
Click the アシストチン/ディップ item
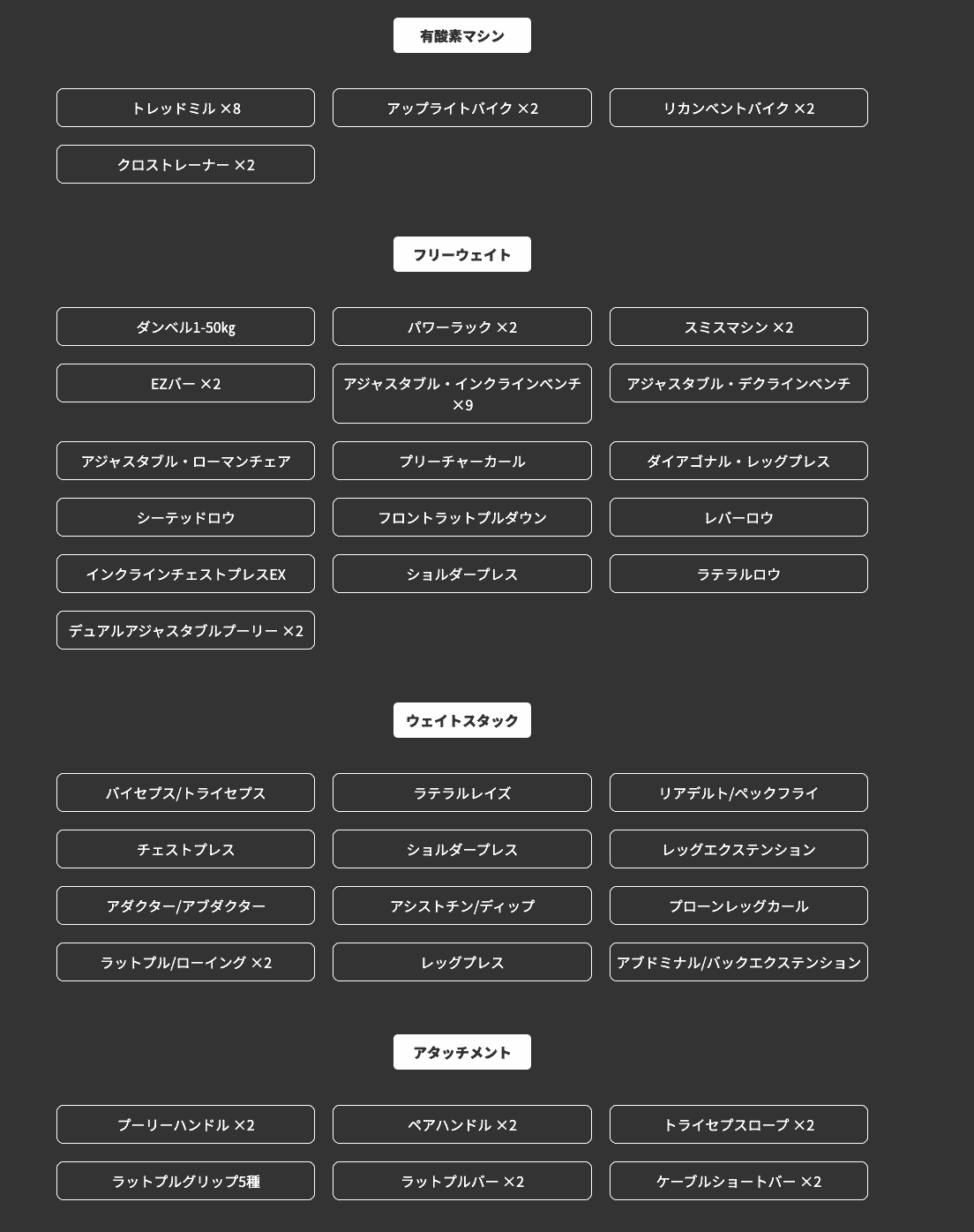(461, 905)
